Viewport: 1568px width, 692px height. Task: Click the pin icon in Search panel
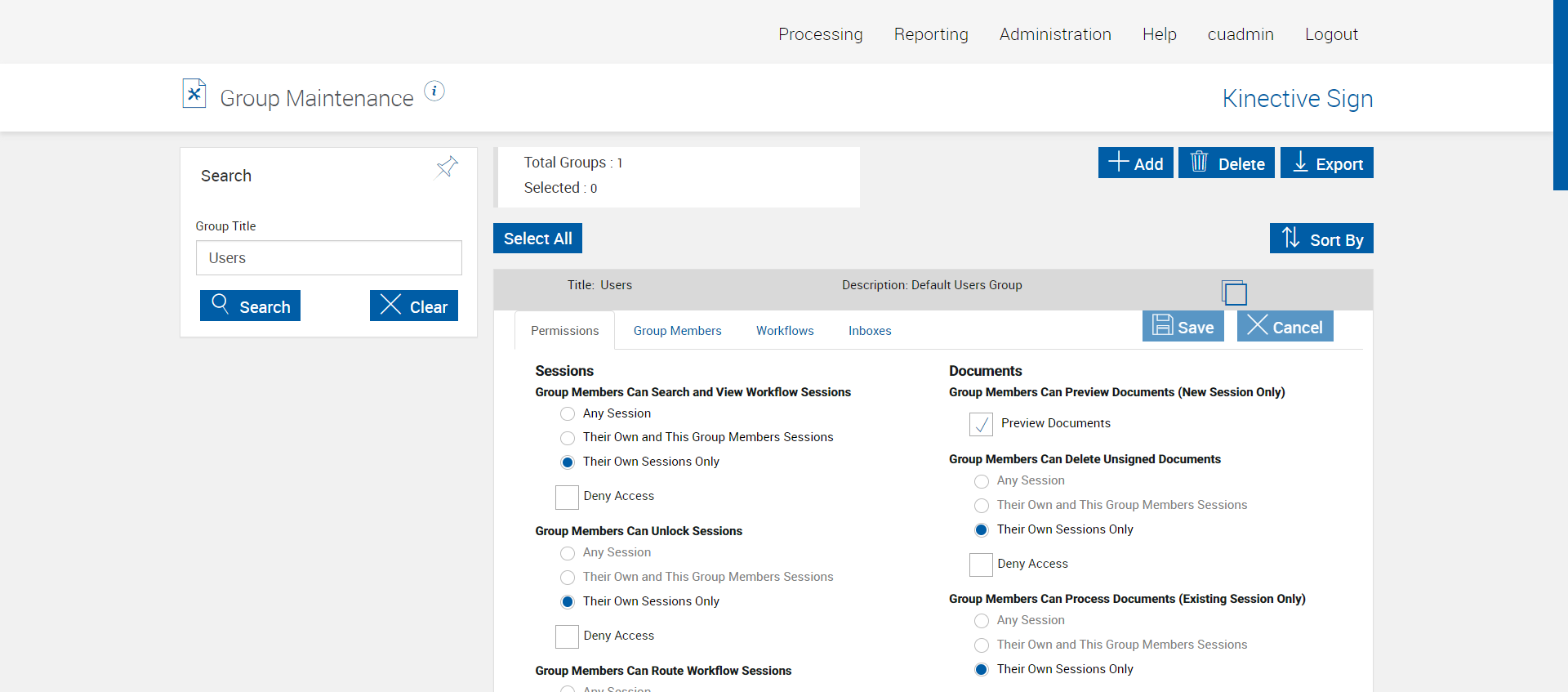[x=447, y=167]
